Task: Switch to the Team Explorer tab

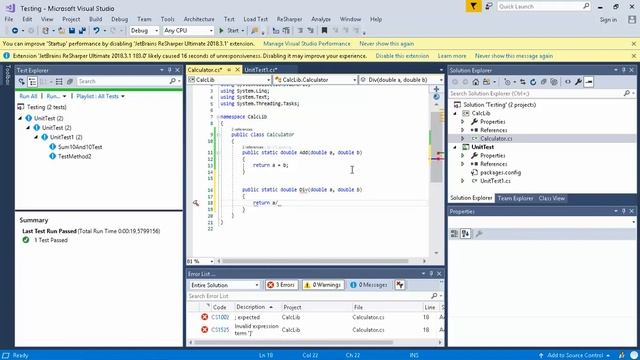Action: [x=515, y=198]
